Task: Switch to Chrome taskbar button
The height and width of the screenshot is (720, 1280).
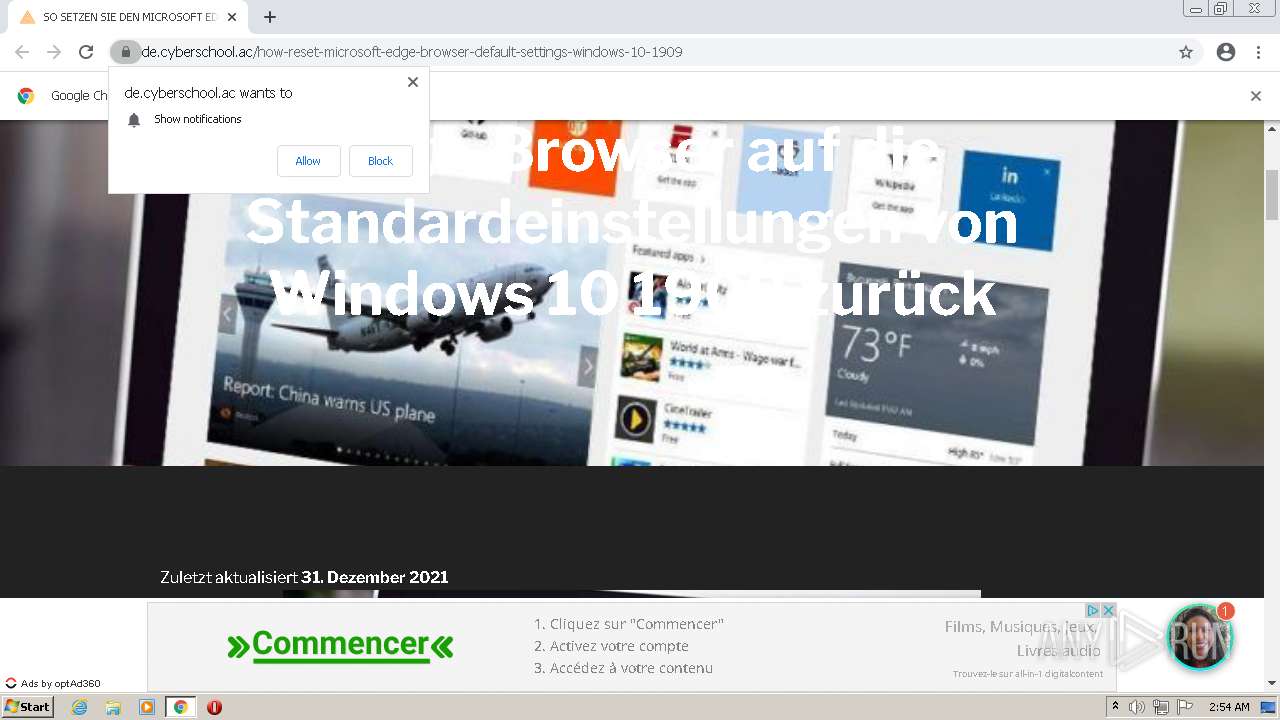Action: [x=180, y=707]
